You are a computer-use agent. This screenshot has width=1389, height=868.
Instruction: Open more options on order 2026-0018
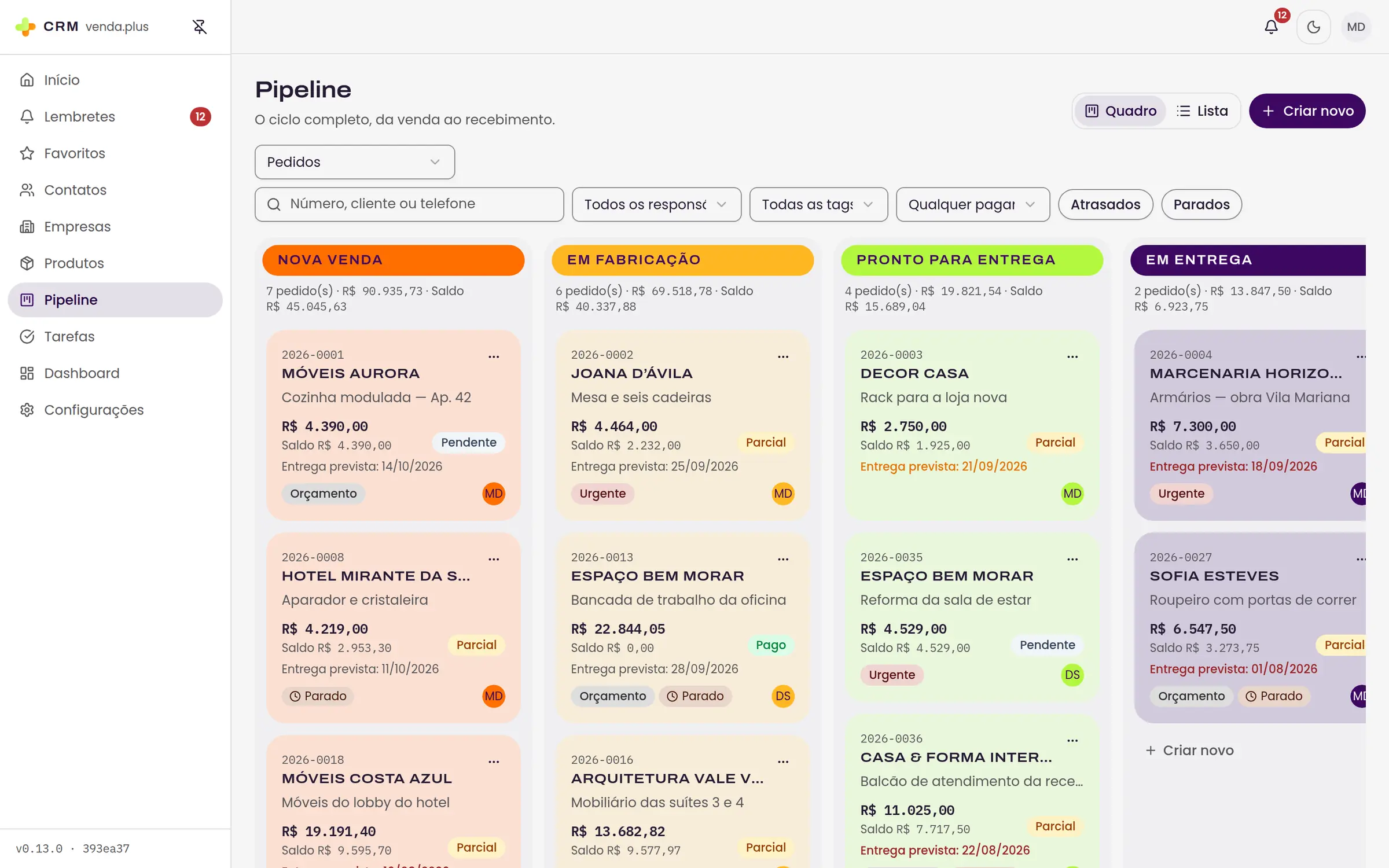(494, 762)
